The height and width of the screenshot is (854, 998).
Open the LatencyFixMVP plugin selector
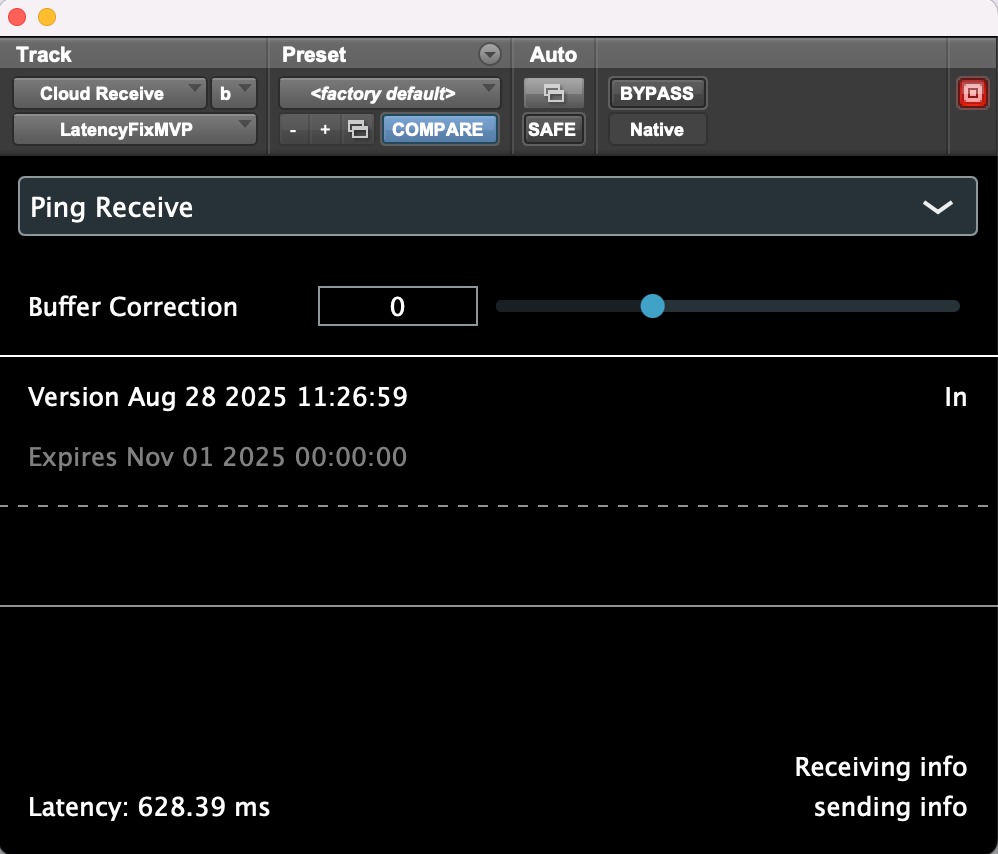tap(135, 129)
